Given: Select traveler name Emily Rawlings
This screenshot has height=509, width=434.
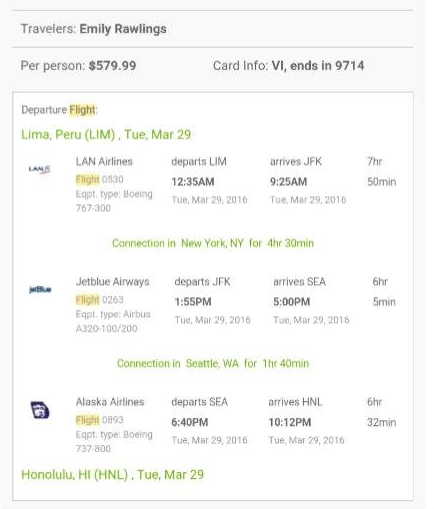Looking at the screenshot, I should click(123, 29).
